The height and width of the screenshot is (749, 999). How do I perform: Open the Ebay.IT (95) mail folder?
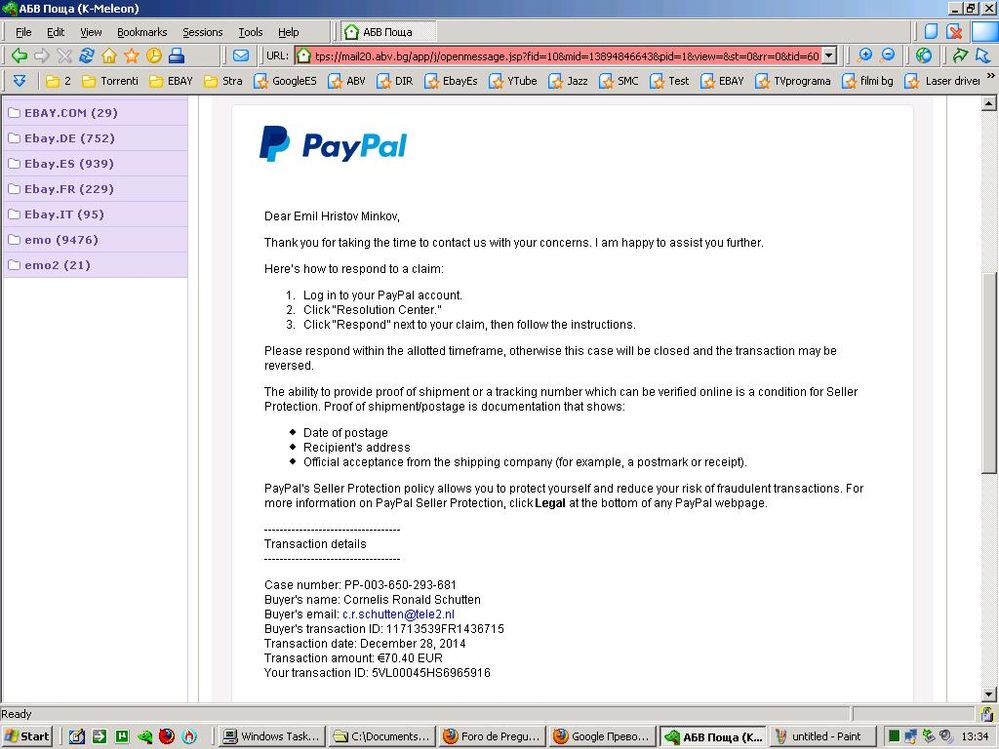pyautogui.click(x=96, y=215)
